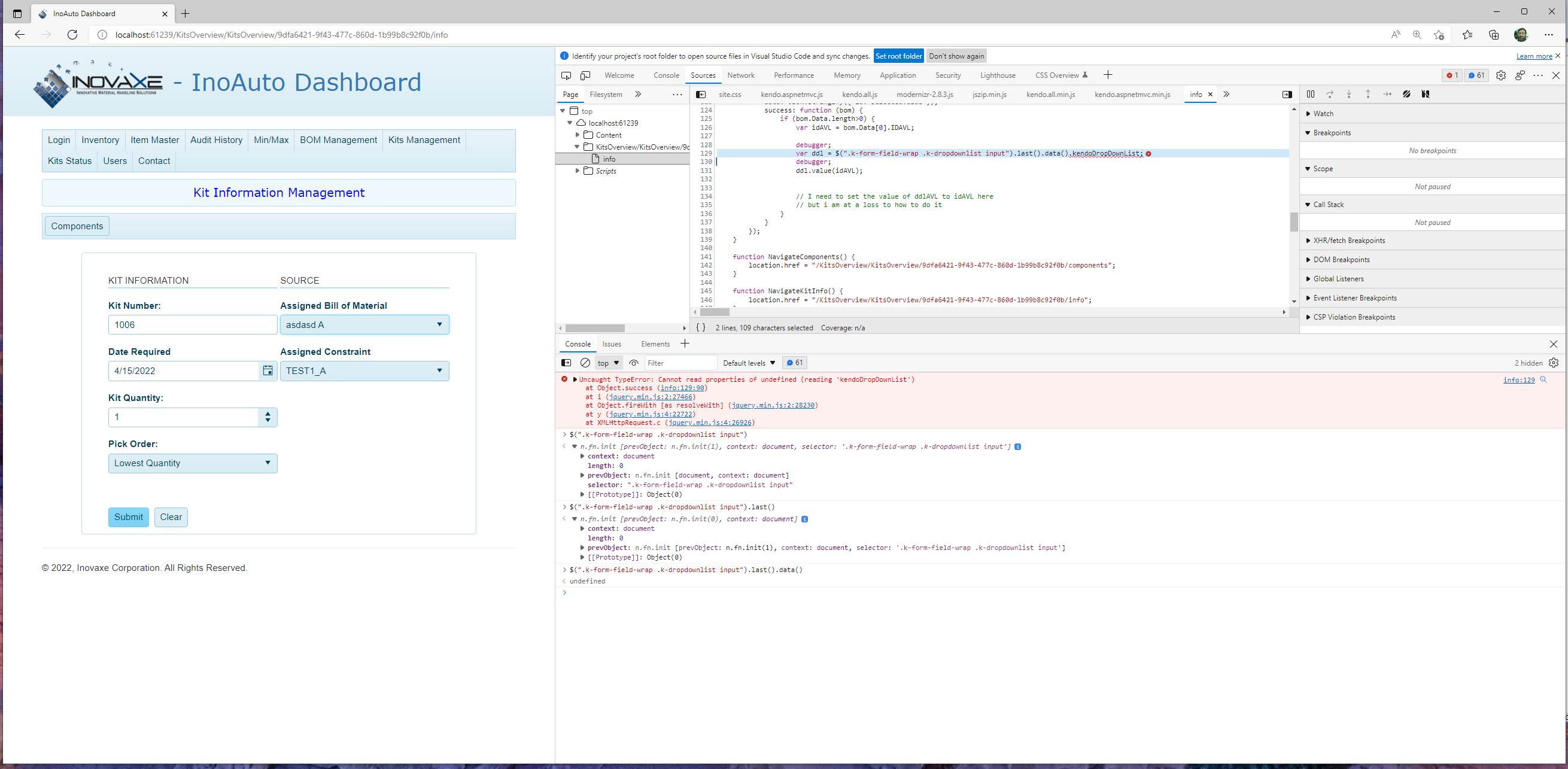Toggle the live expression eye icon
The width and height of the screenshot is (1568, 769).
[x=634, y=363]
